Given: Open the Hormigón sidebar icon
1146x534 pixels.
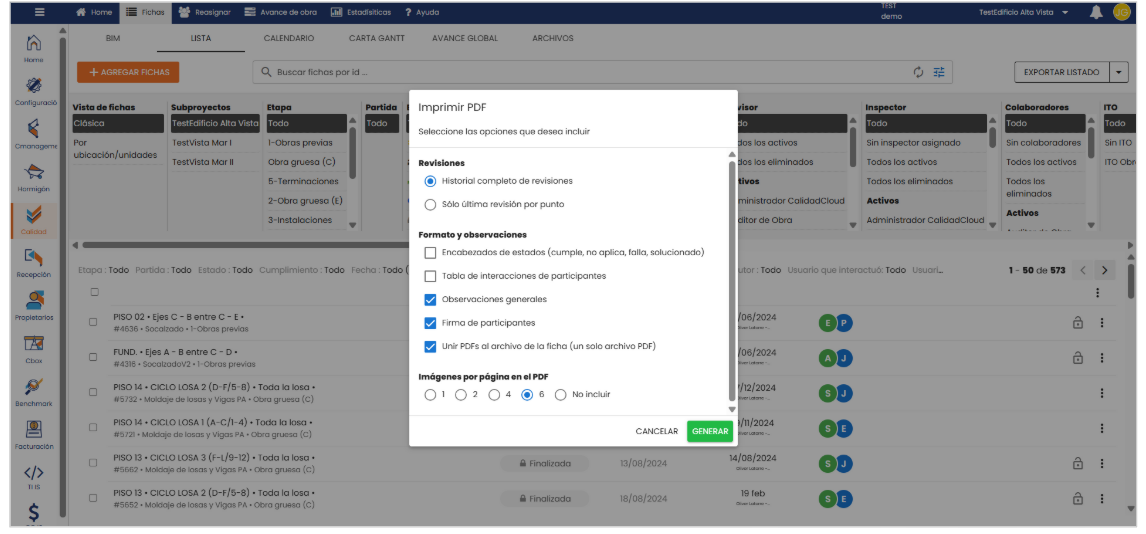Looking at the screenshot, I should 34,172.
